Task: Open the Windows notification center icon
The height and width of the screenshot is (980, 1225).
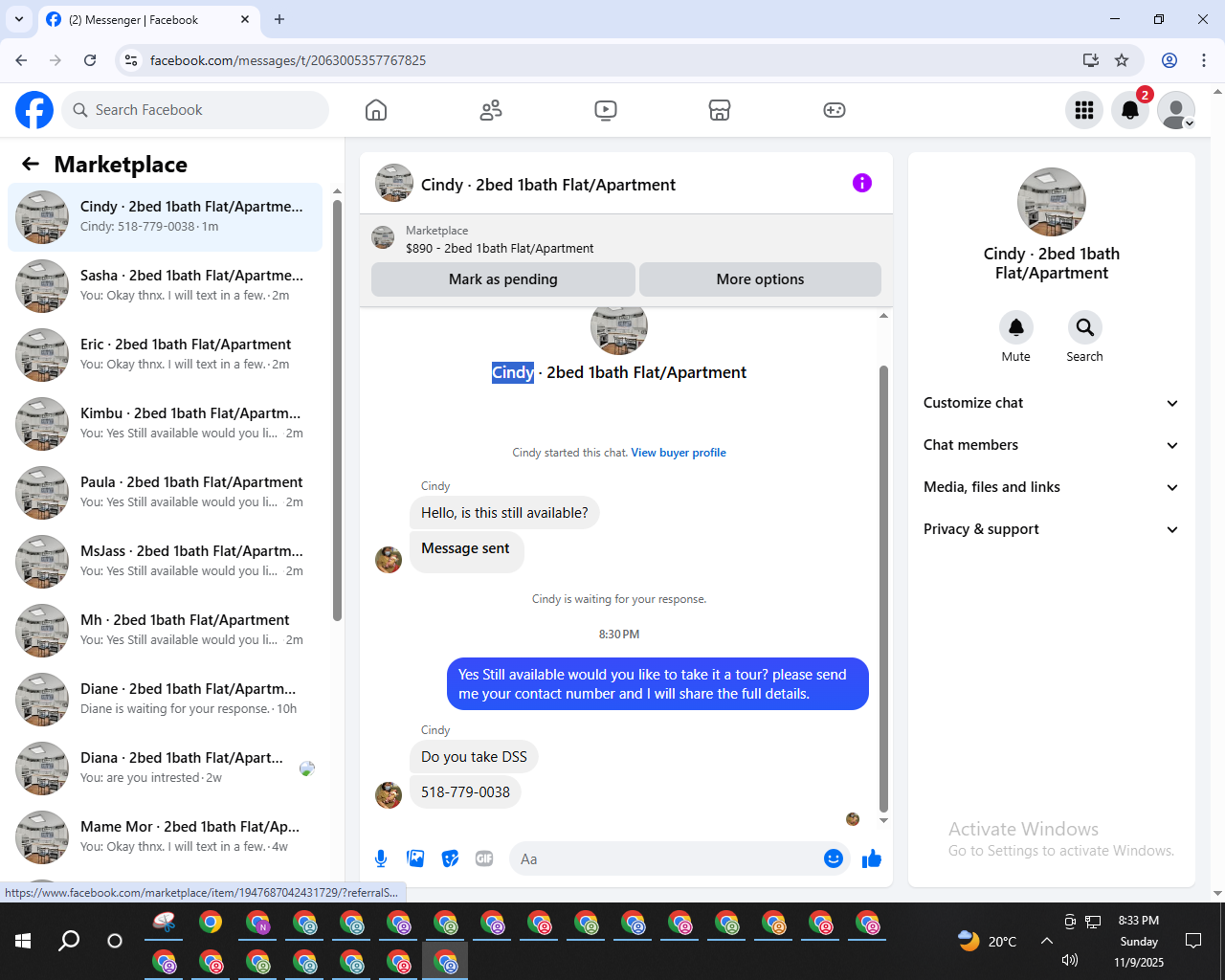Action: click(1193, 941)
